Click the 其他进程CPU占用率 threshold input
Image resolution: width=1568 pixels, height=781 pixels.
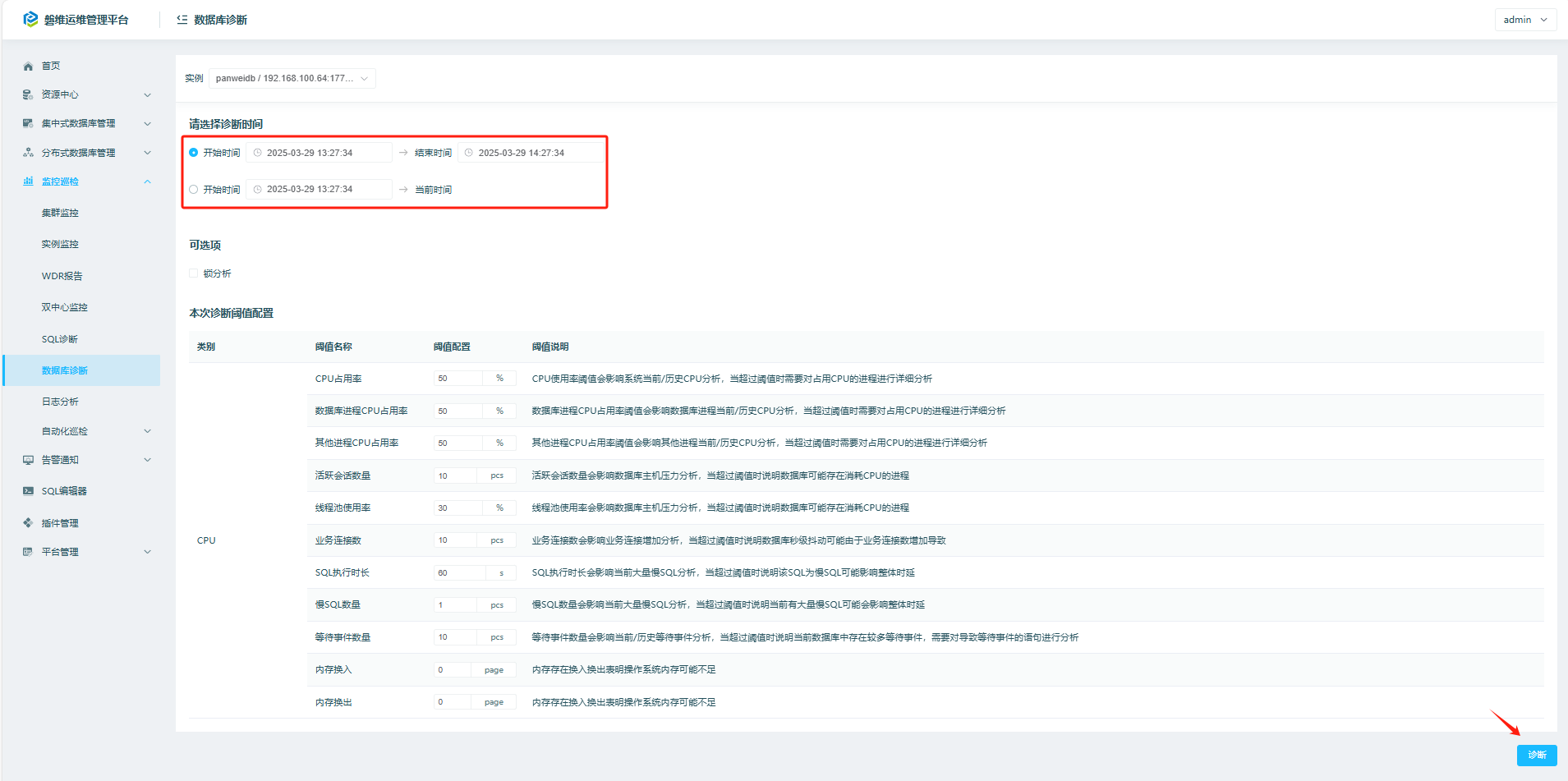click(458, 443)
